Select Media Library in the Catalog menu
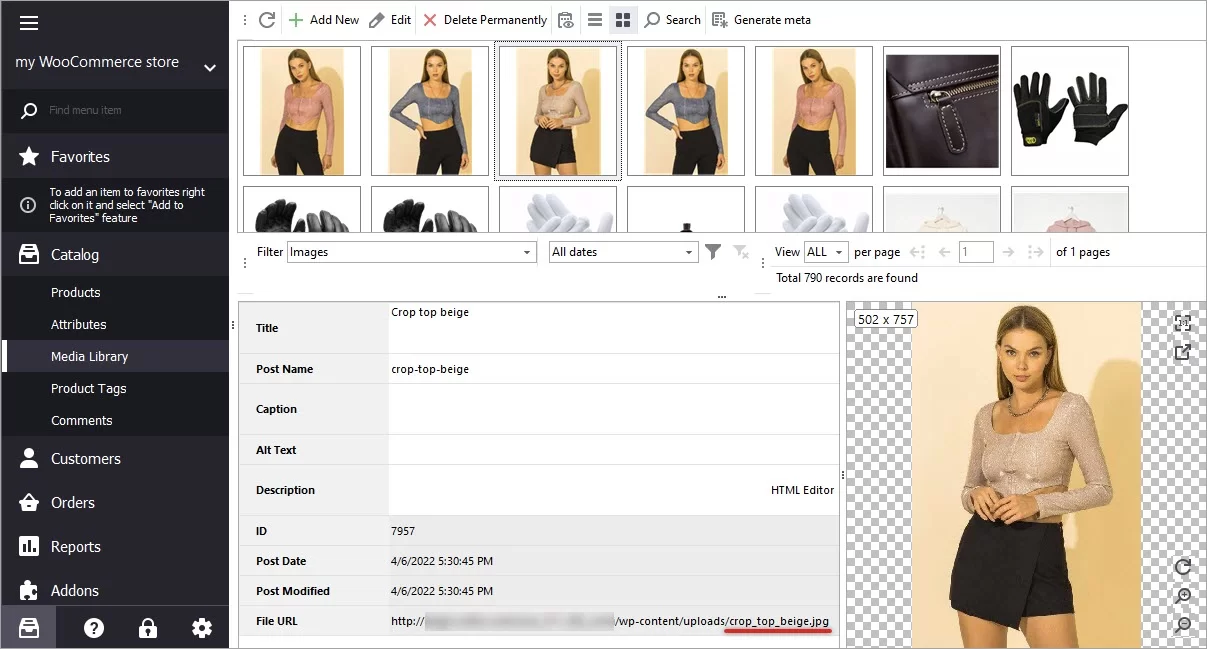The image size is (1207, 649). pos(88,356)
